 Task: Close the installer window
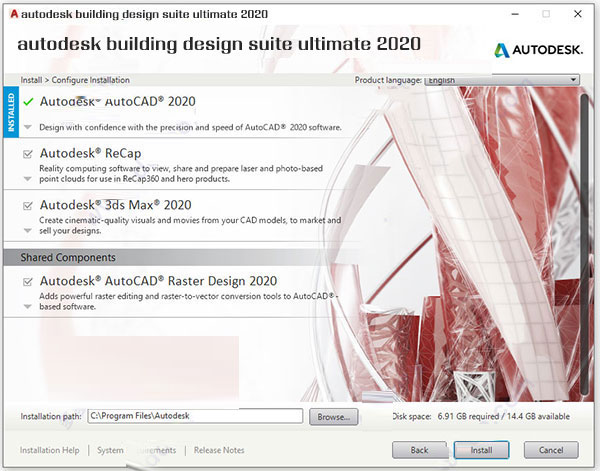tap(578, 14)
